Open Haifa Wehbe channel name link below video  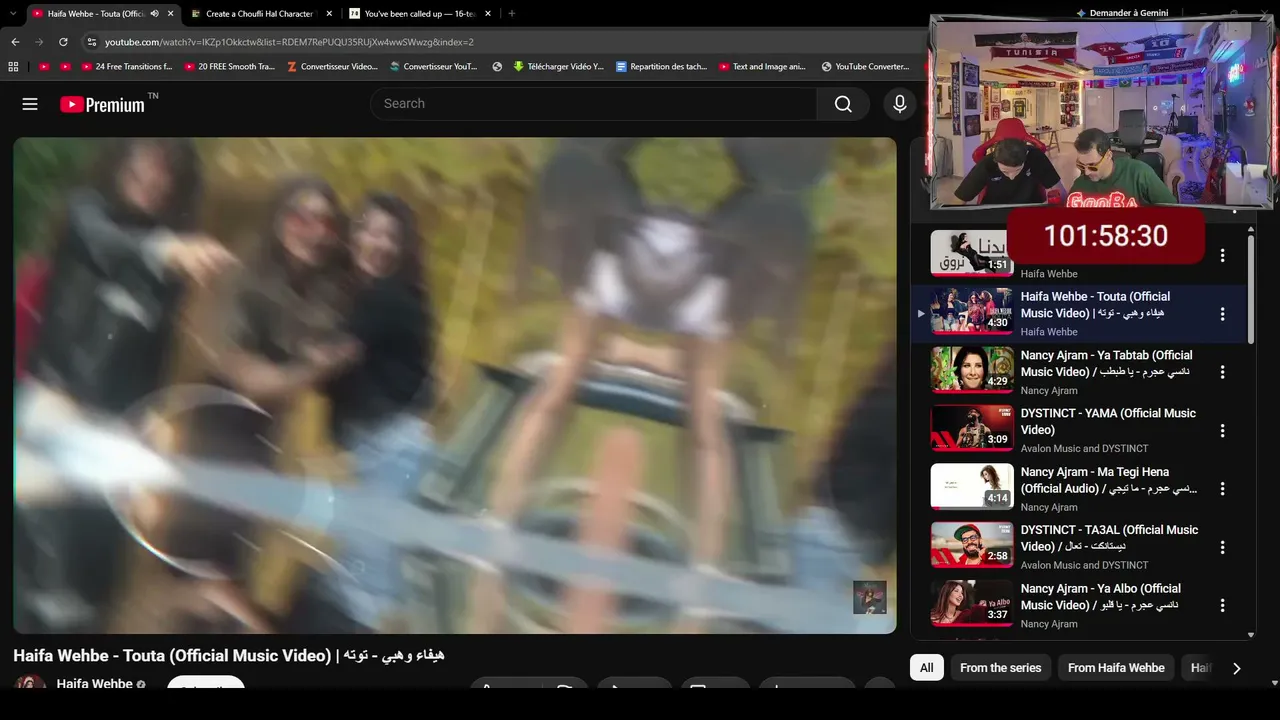click(95, 684)
